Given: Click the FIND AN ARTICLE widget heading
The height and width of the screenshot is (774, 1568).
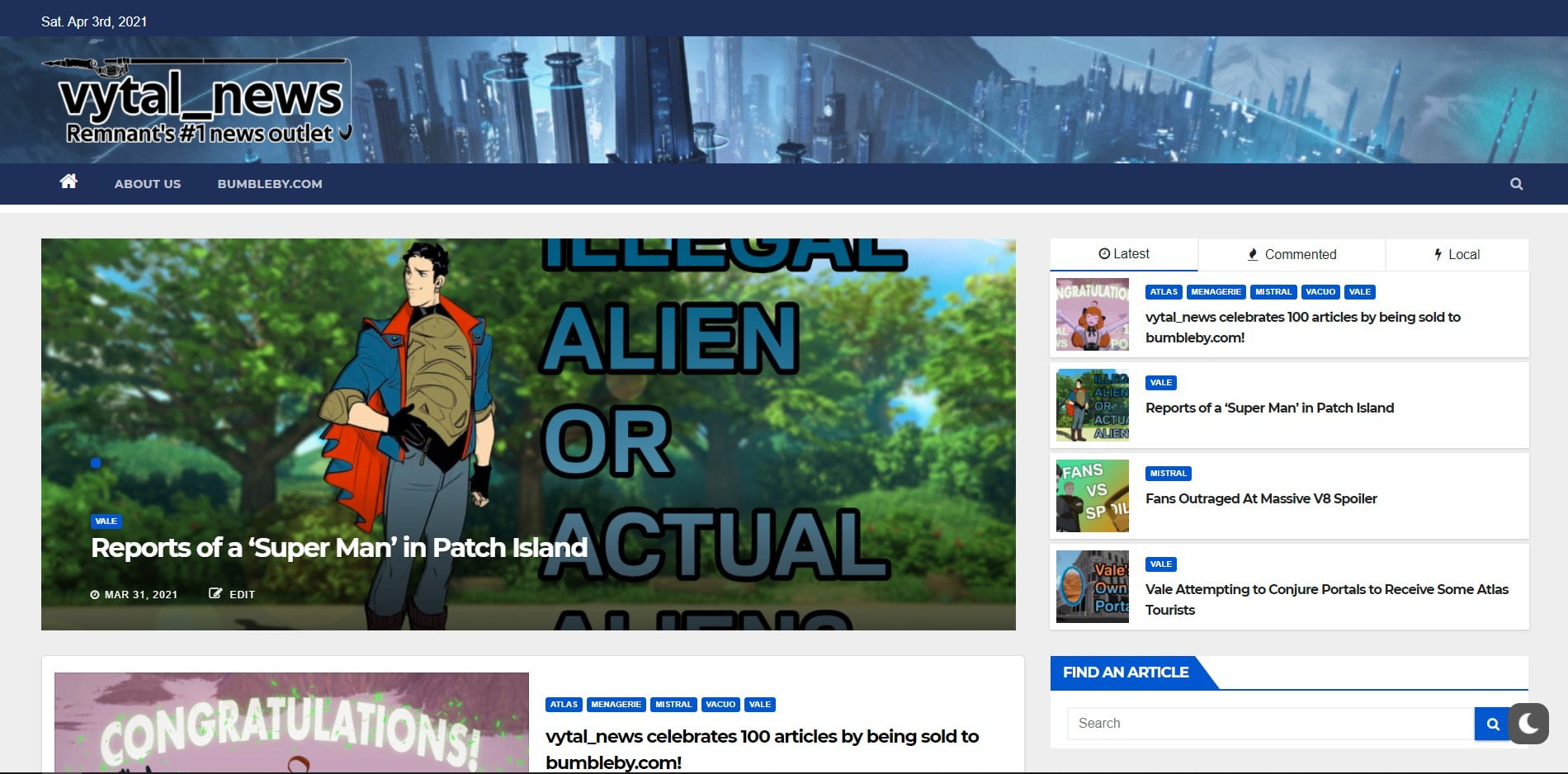Looking at the screenshot, I should point(1126,673).
